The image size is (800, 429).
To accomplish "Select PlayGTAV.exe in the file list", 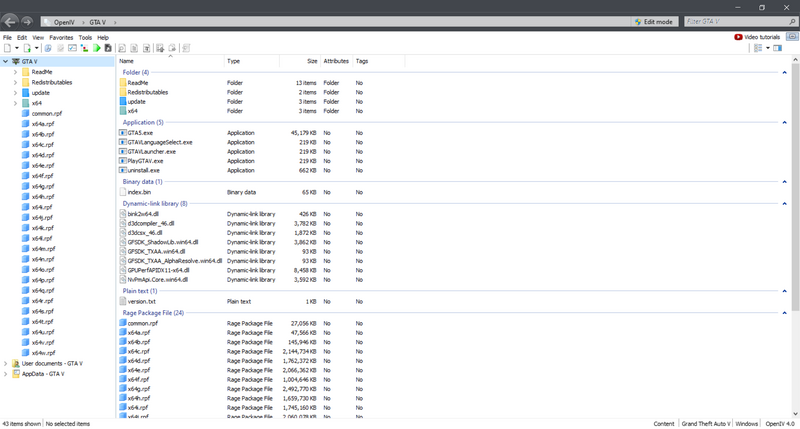I will pyautogui.click(x=145, y=161).
